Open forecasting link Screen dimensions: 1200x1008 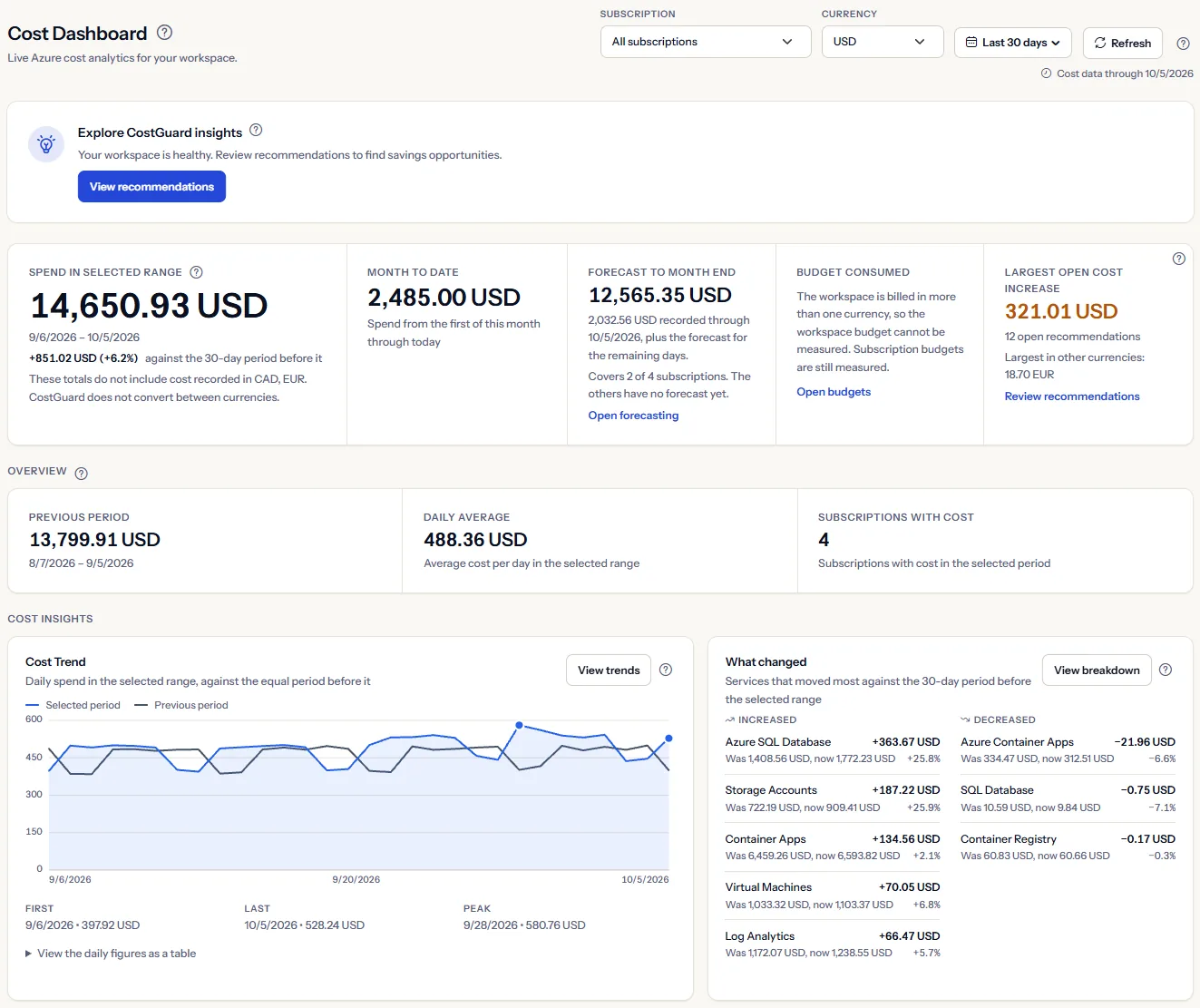point(633,416)
